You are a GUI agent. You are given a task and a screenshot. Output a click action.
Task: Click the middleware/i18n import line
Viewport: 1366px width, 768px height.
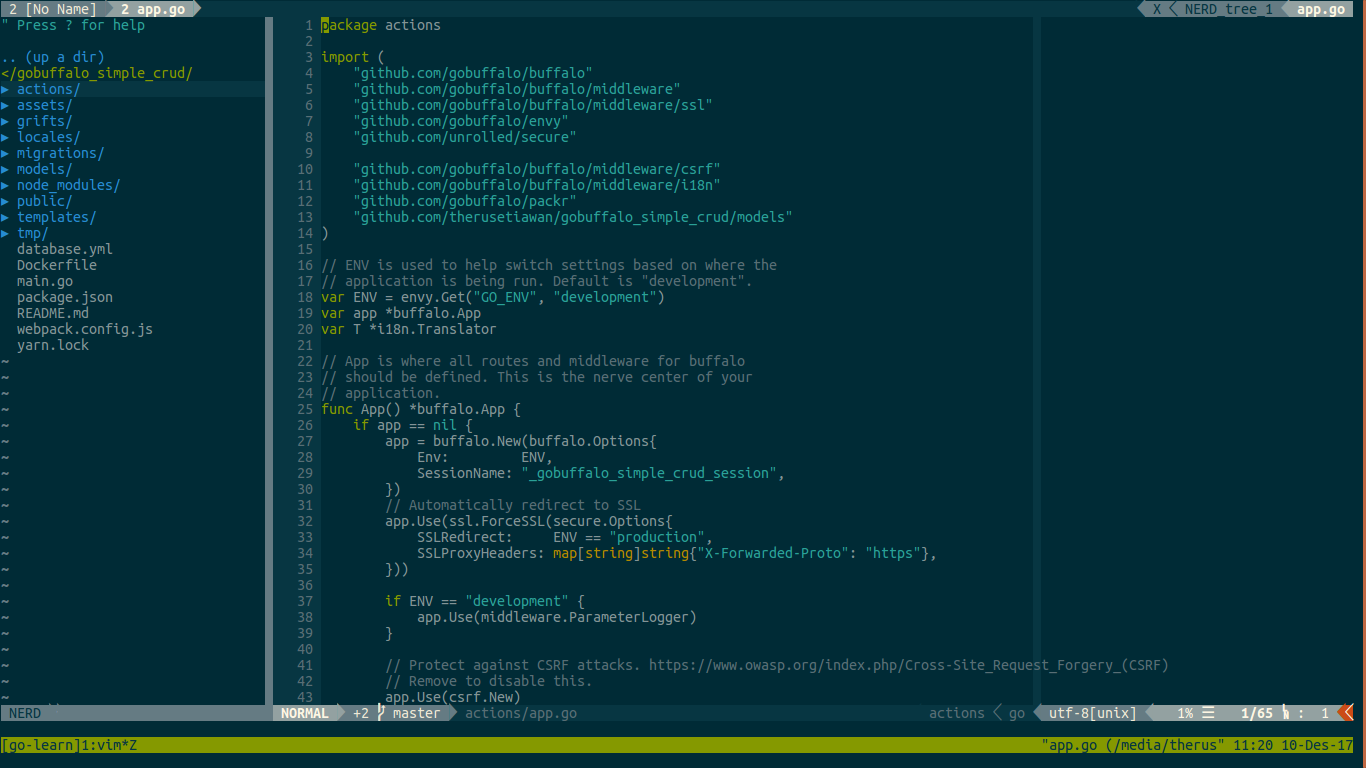click(537, 185)
